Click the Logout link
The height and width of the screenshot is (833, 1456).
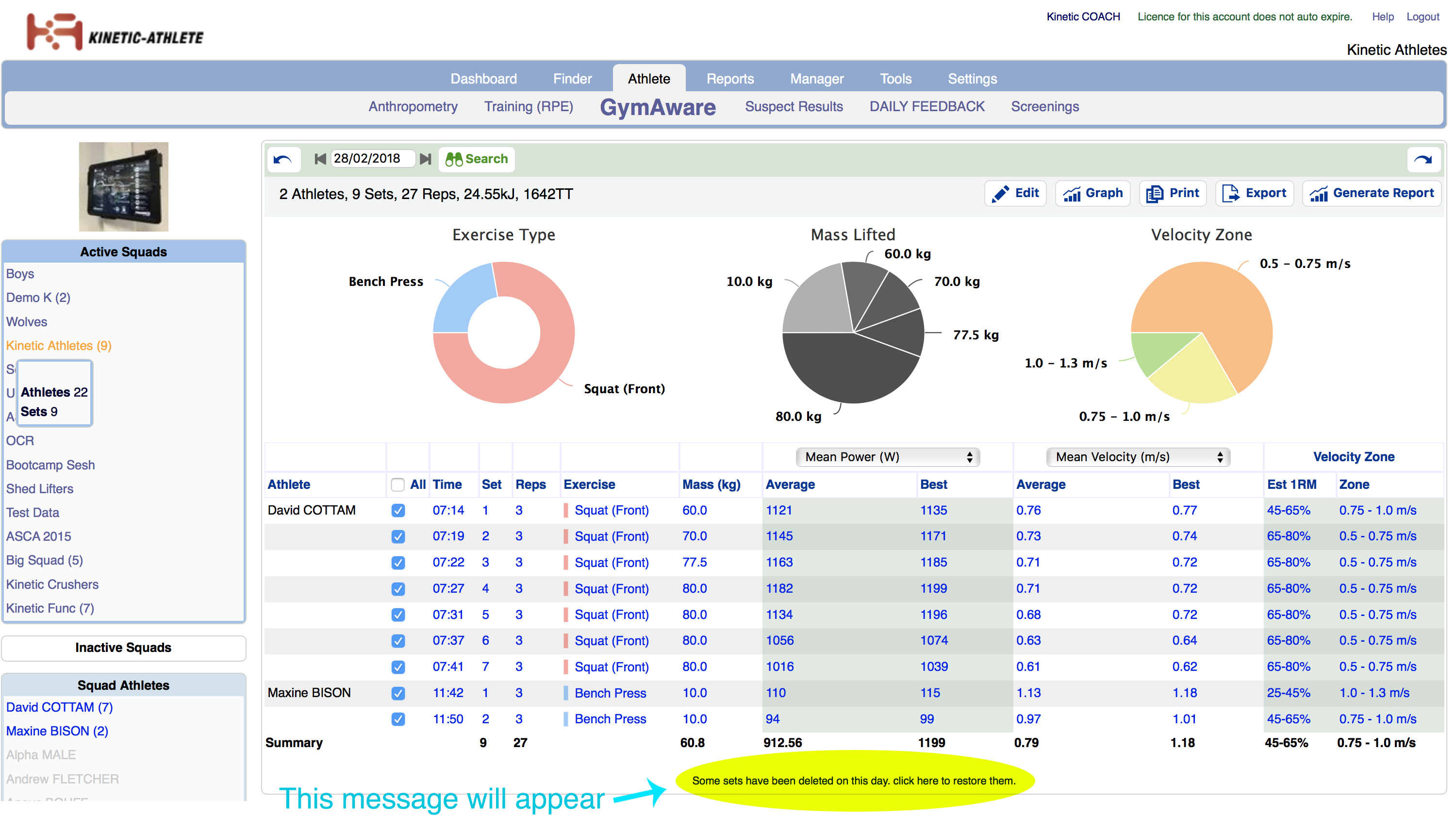(x=1422, y=17)
